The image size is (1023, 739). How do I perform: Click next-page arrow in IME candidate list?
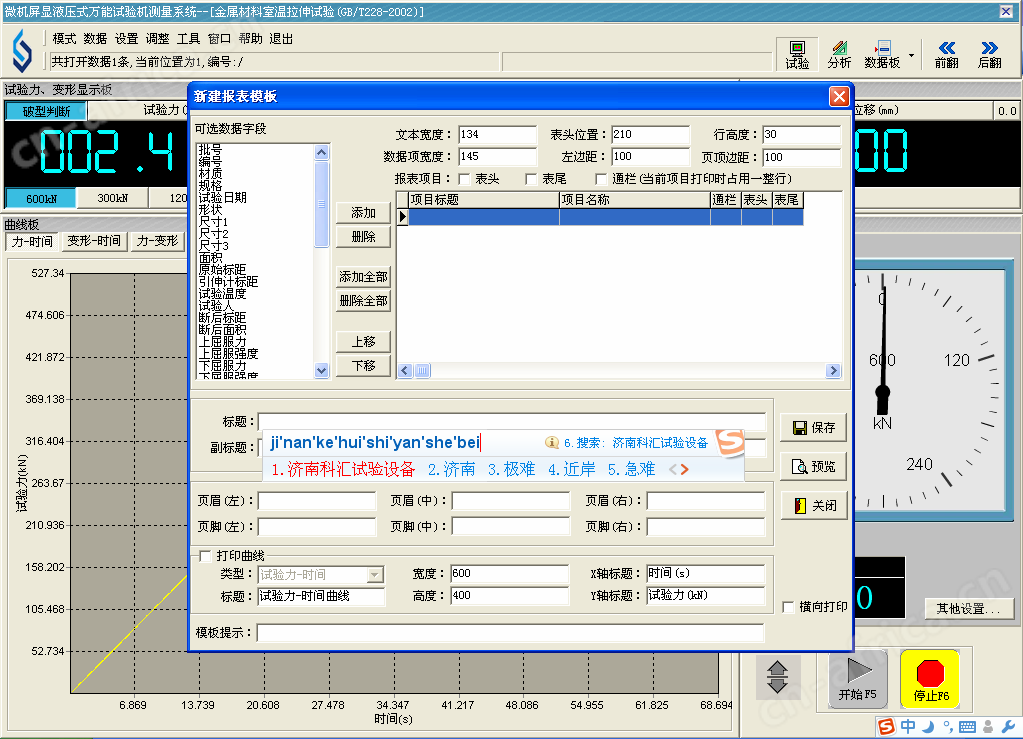click(x=684, y=469)
